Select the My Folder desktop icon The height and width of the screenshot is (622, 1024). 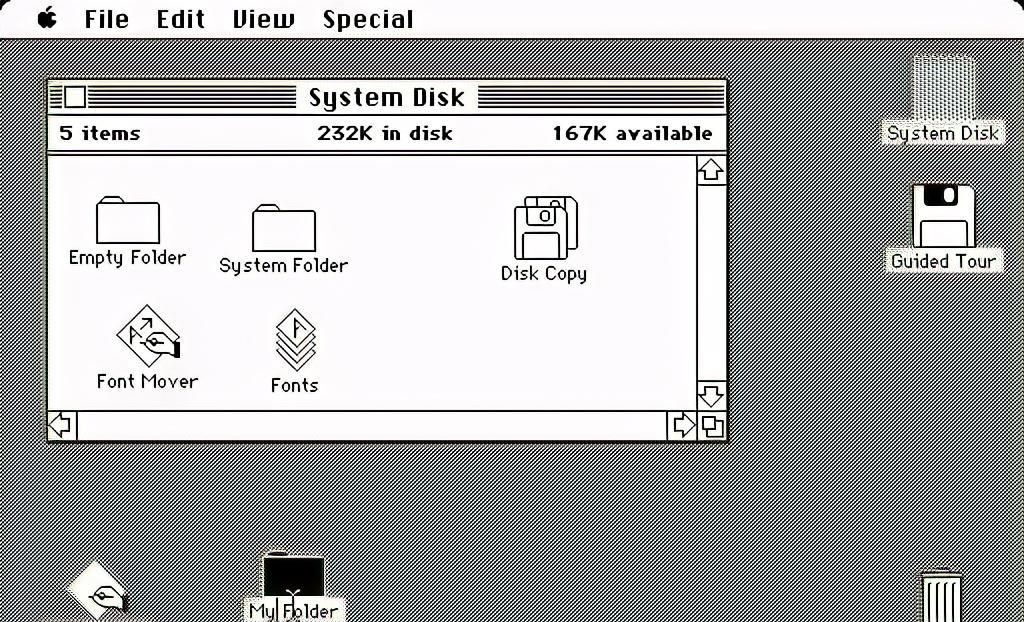[293, 576]
